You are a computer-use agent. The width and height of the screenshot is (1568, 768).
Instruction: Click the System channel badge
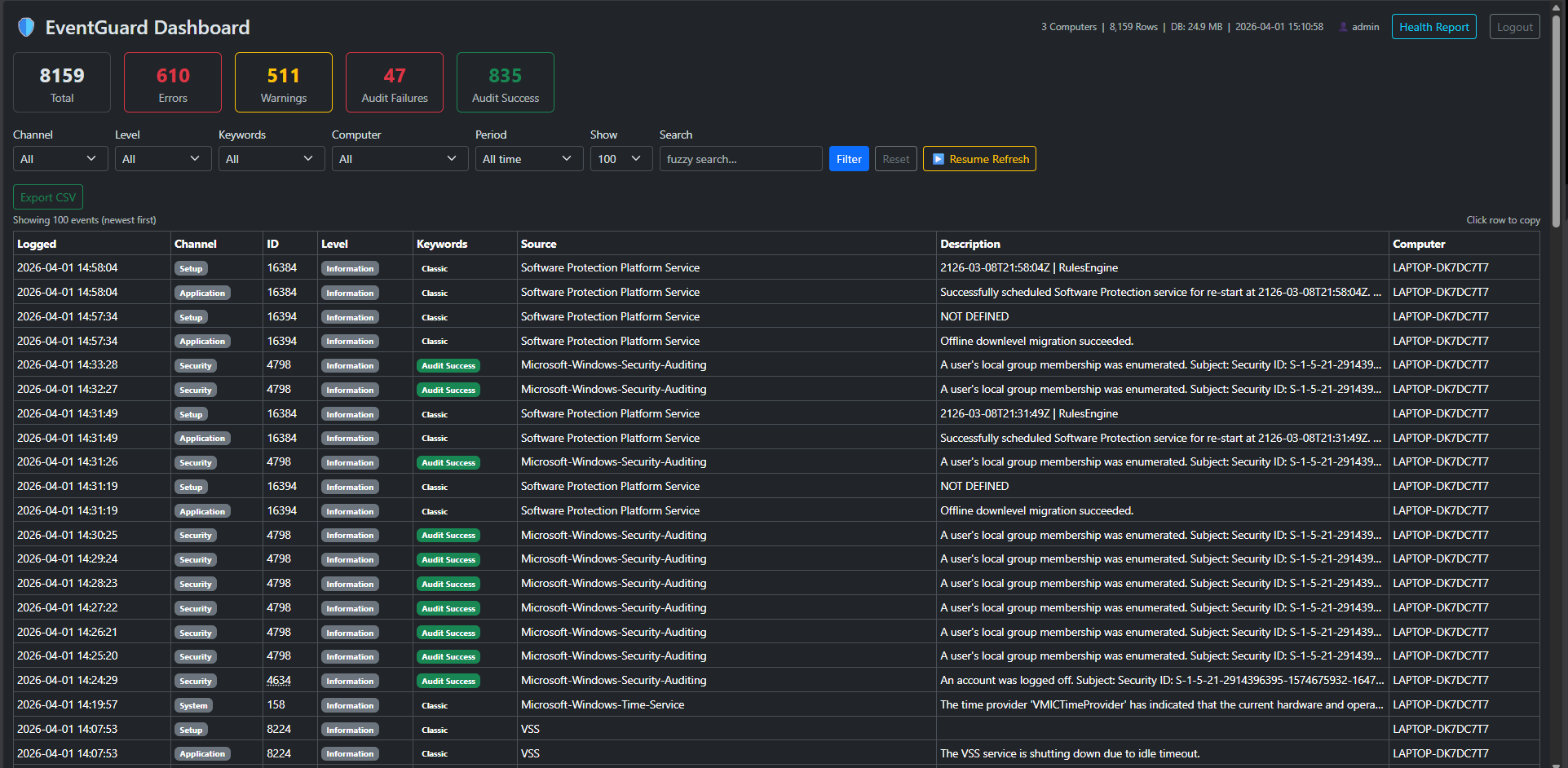pyautogui.click(x=193, y=705)
